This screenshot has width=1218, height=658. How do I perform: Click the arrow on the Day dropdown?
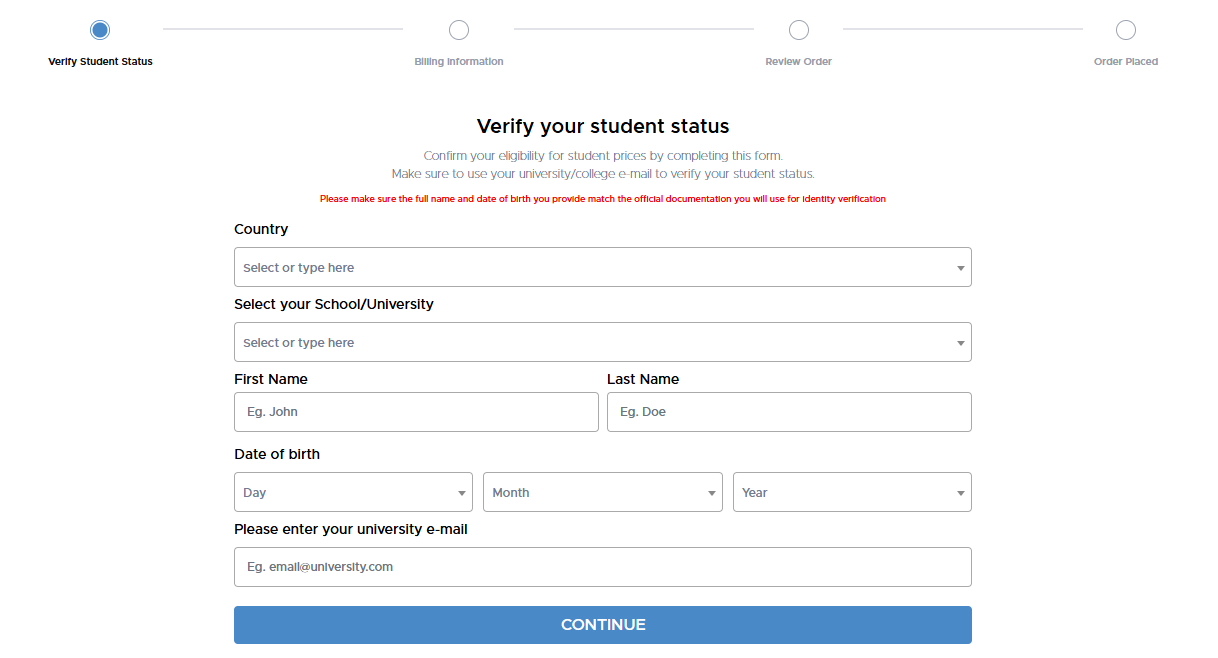(x=461, y=493)
